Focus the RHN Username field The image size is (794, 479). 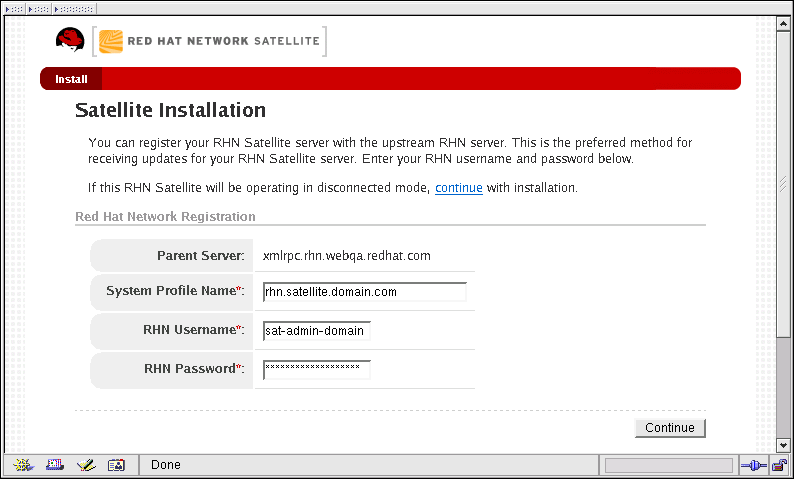click(316, 330)
